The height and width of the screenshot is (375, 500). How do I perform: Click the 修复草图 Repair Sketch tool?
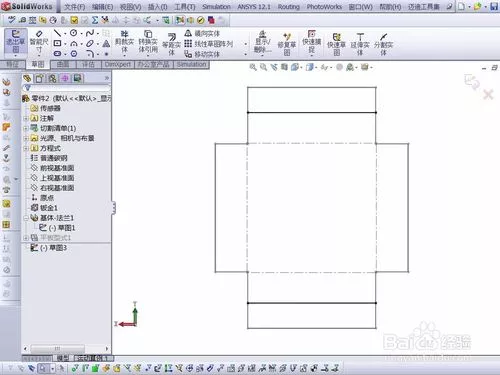[x=287, y=43]
